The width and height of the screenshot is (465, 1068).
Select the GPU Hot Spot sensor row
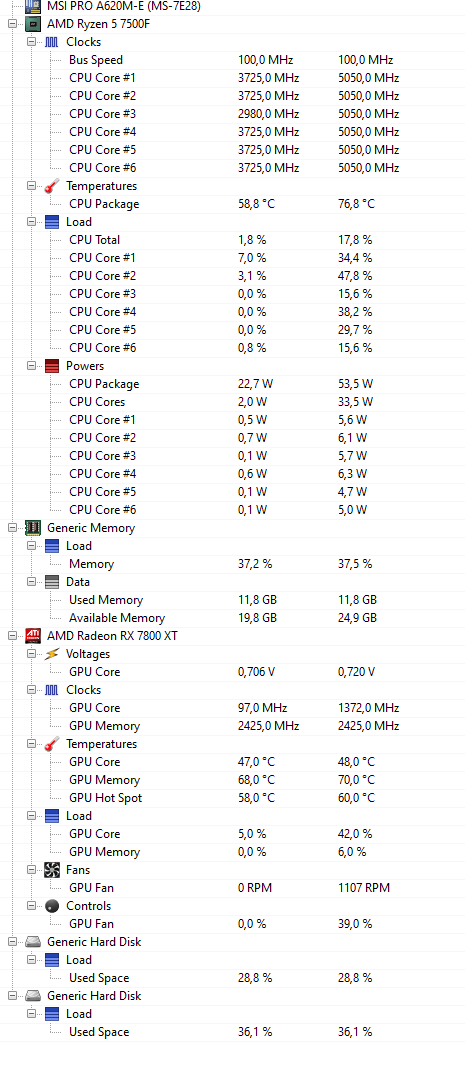pyautogui.click(x=232, y=798)
